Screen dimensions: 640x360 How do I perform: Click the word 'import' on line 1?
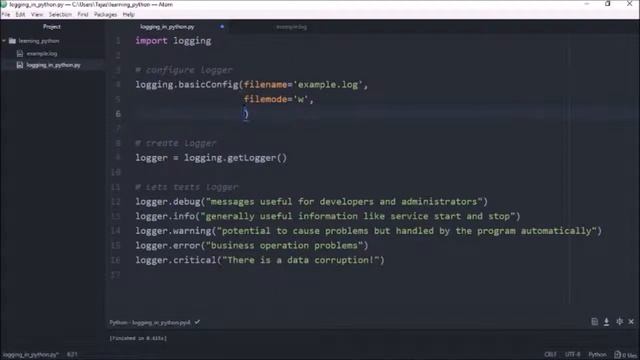[x=151, y=41]
